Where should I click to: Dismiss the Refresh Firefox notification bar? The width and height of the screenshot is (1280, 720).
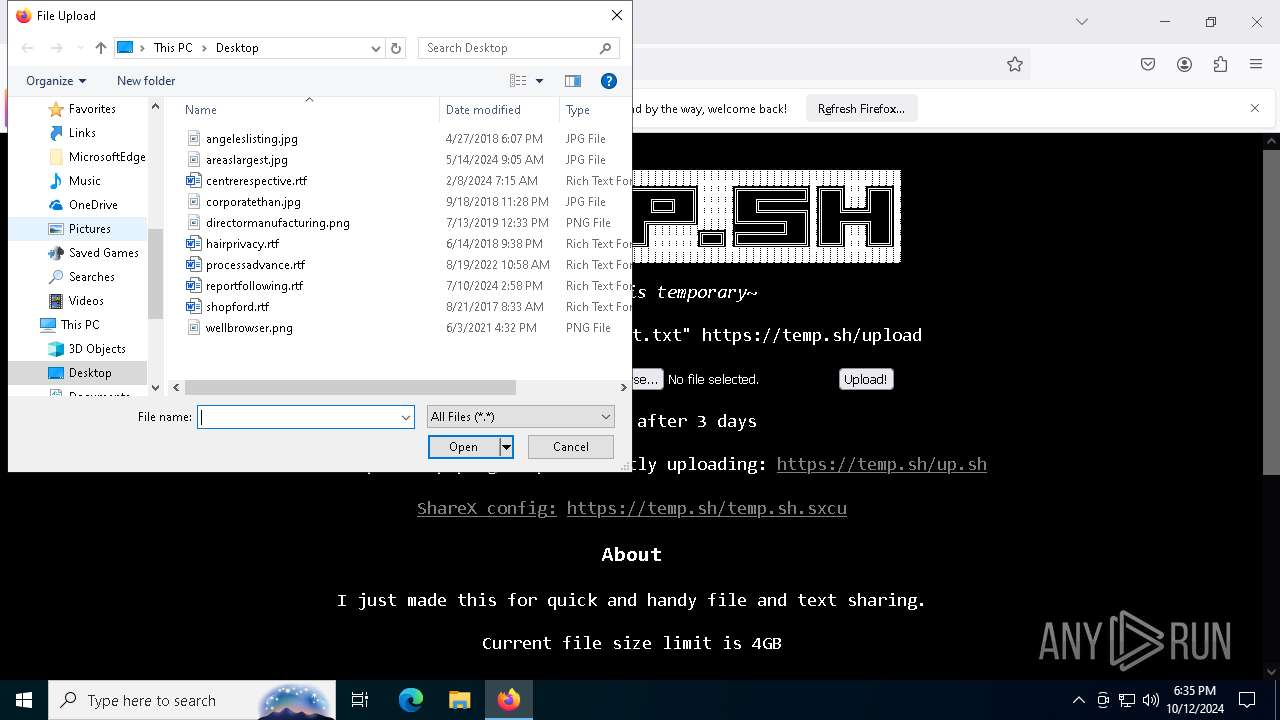click(1255, 108)
